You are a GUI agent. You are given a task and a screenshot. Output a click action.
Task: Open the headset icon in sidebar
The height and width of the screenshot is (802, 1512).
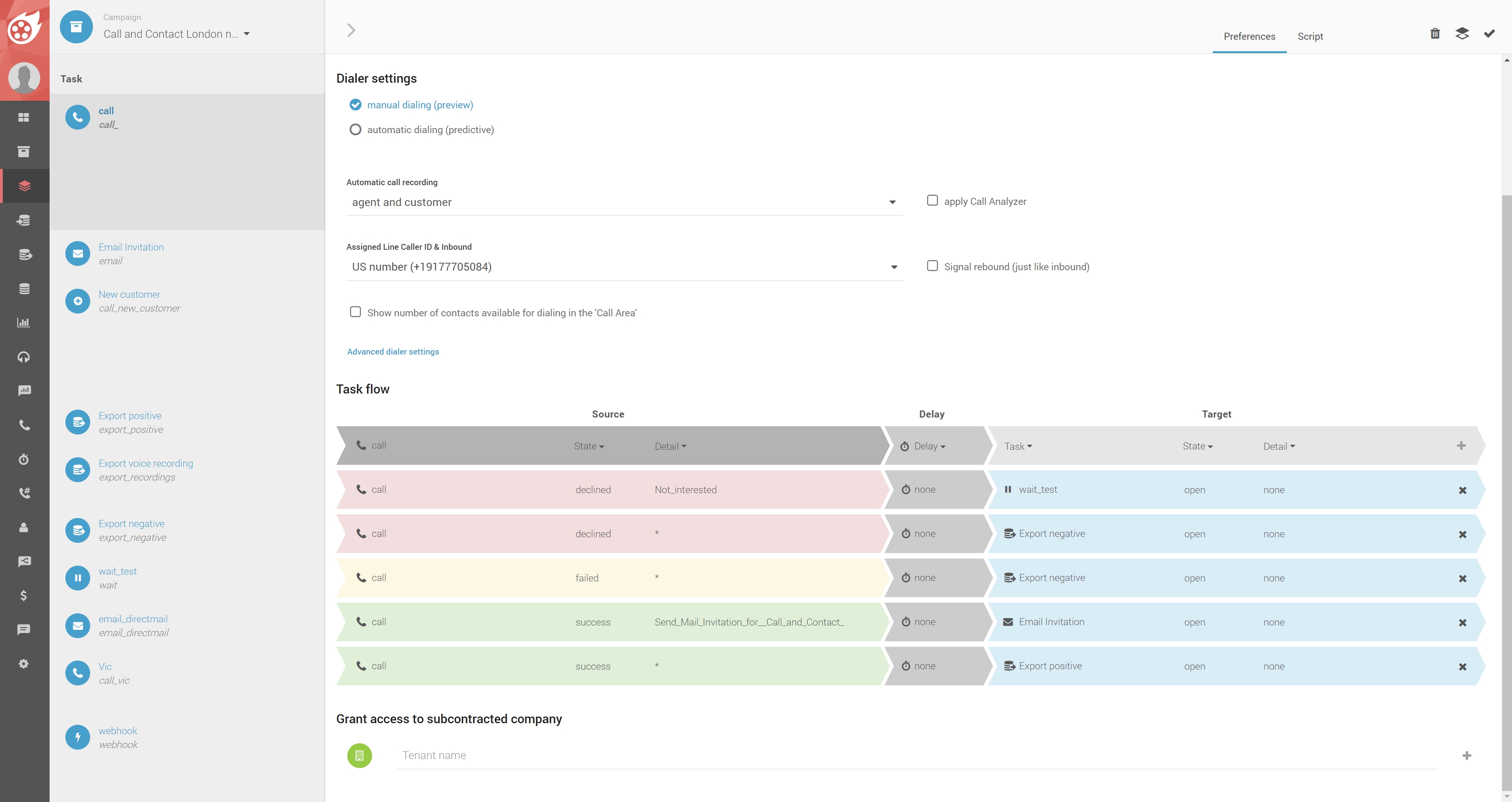point(24,357)
